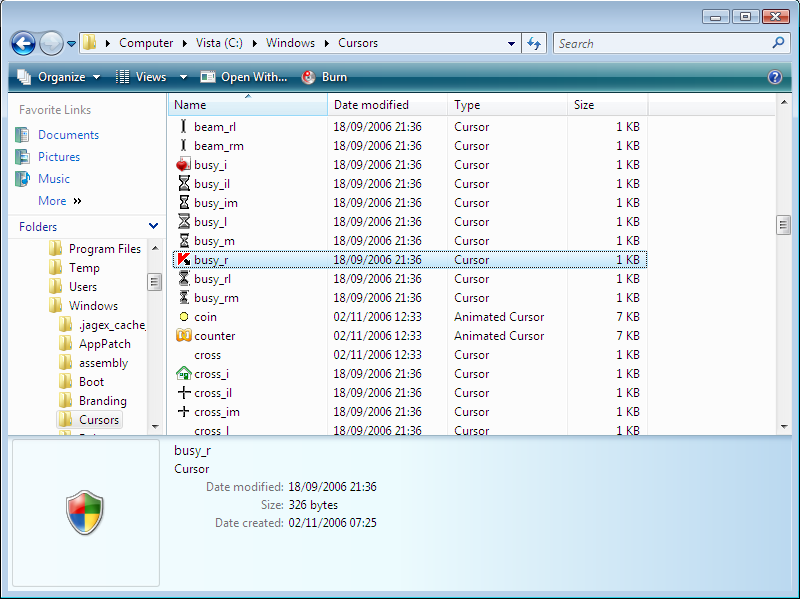The height and width of the screenshot is (599, 800).
Task: Expand More favorite links
Action: (x=59, y=201)
